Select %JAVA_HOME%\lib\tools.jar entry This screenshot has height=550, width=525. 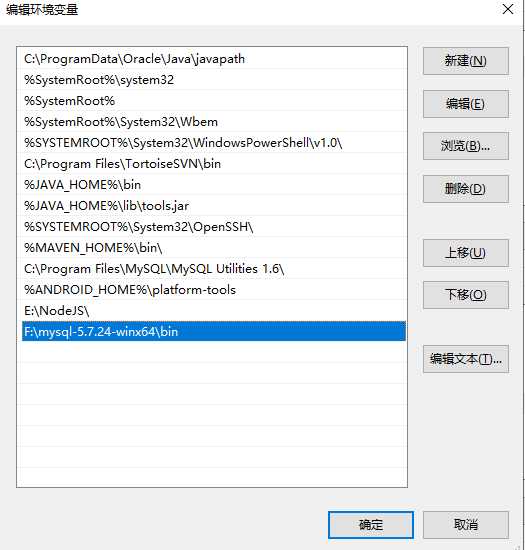(x=214, y=206)
